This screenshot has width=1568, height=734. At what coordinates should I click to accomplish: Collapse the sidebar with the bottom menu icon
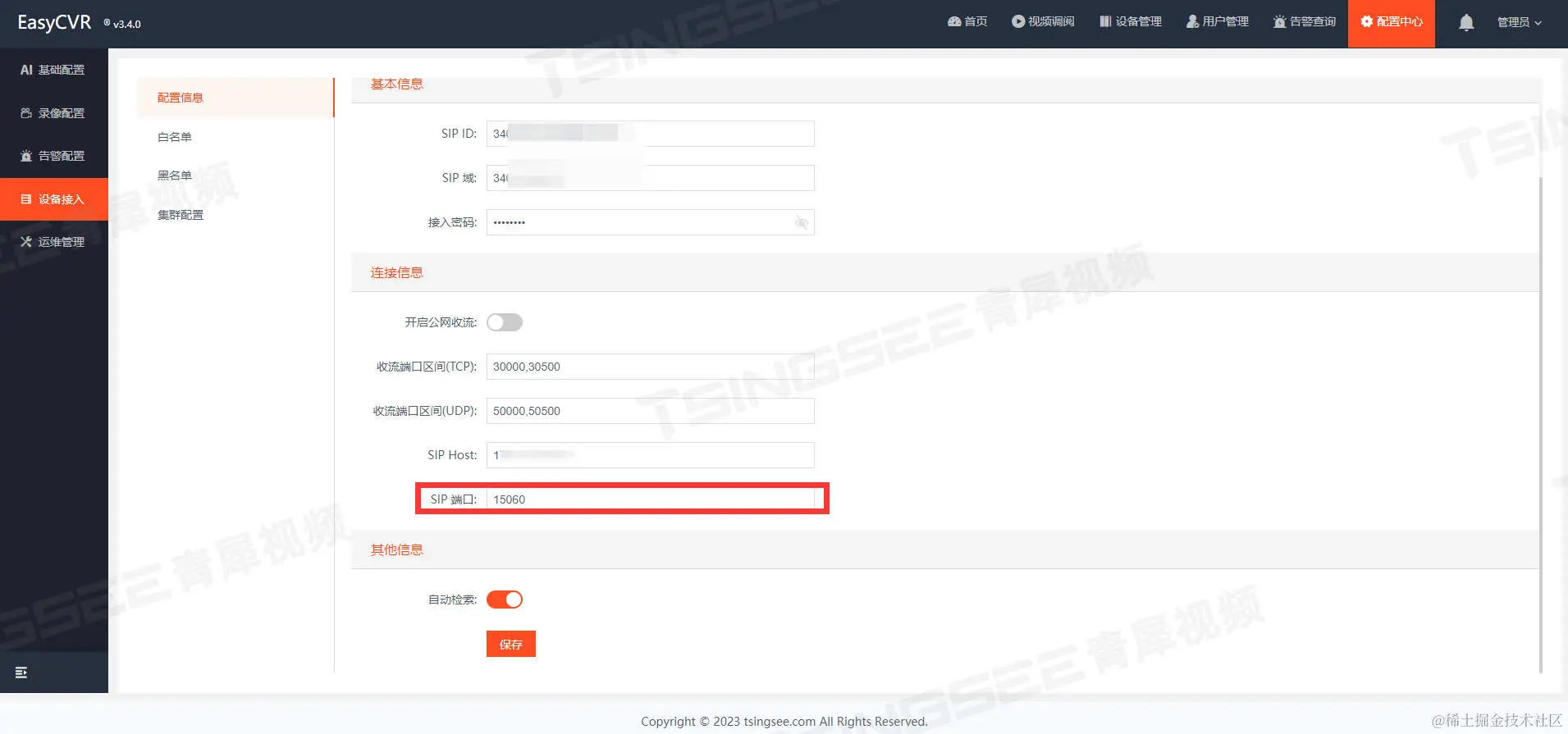click(x=21, y=672)
